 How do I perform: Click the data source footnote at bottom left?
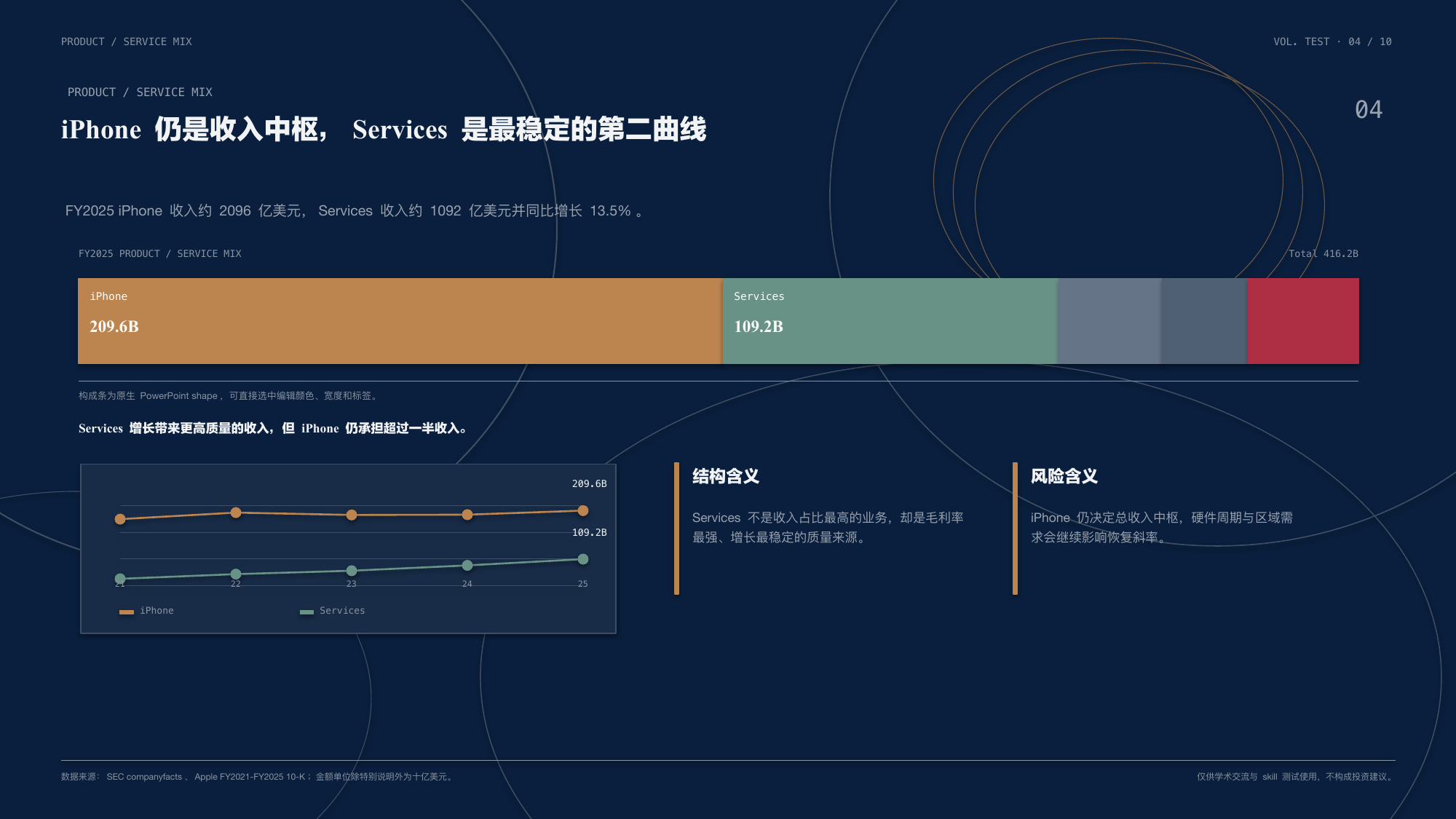pyautogui.click(x=258, y=777)
